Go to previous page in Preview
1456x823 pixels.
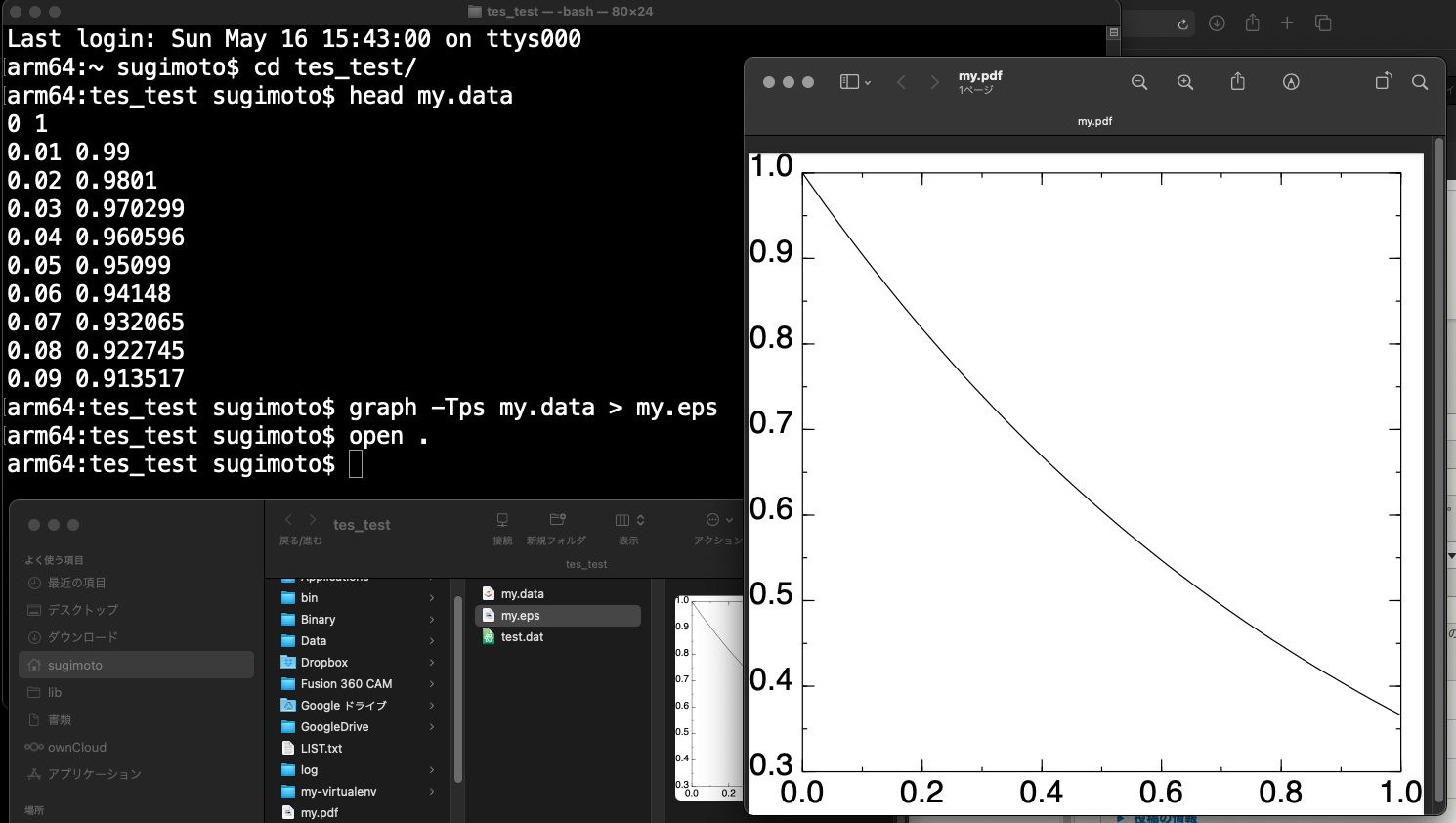[x=901, y=82]
